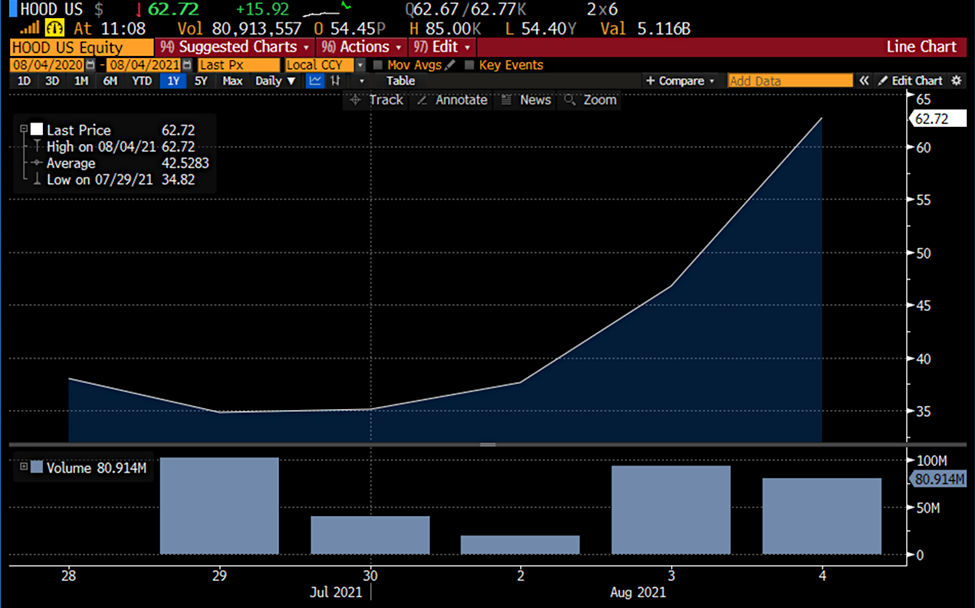Click the 62.72 price flag on axis
The width and height of the screenshot is (975, 608).
(x=938, y=119)
